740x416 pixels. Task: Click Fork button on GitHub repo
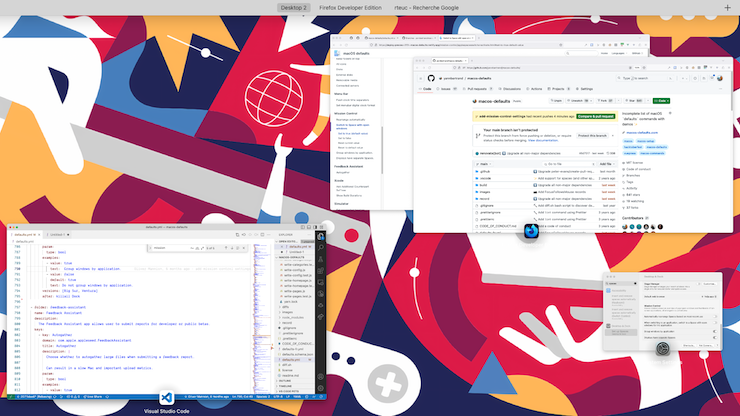click(605, 101)
